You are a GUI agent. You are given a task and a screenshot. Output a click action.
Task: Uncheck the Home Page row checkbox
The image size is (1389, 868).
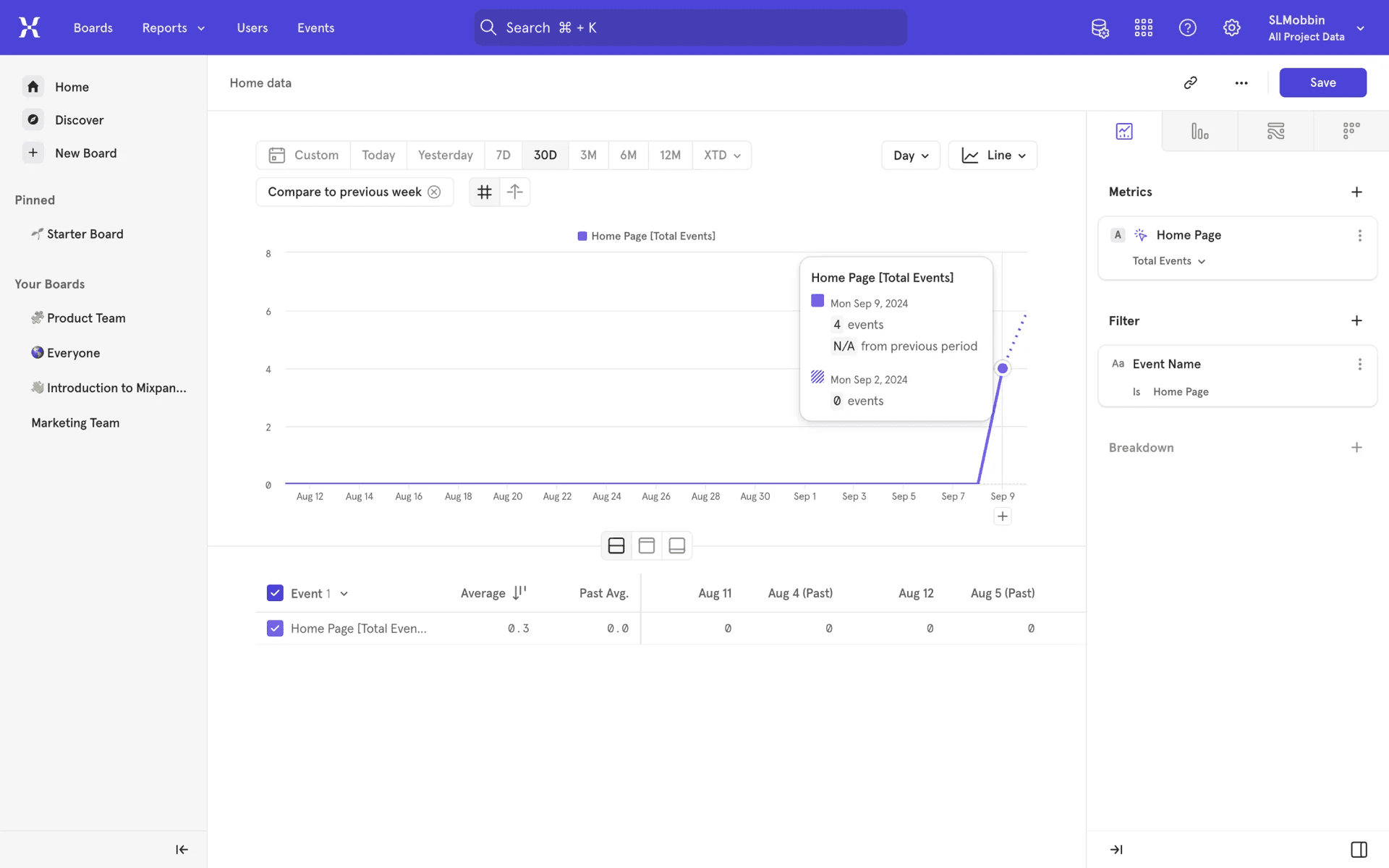tap(275, 628)
